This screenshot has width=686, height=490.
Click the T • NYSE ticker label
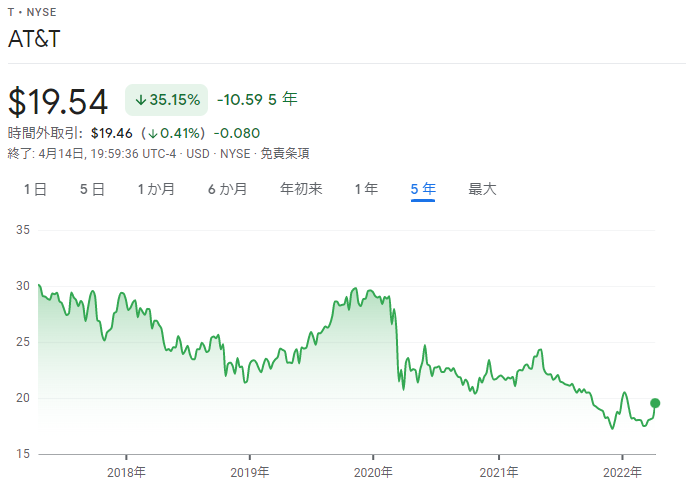32,12
